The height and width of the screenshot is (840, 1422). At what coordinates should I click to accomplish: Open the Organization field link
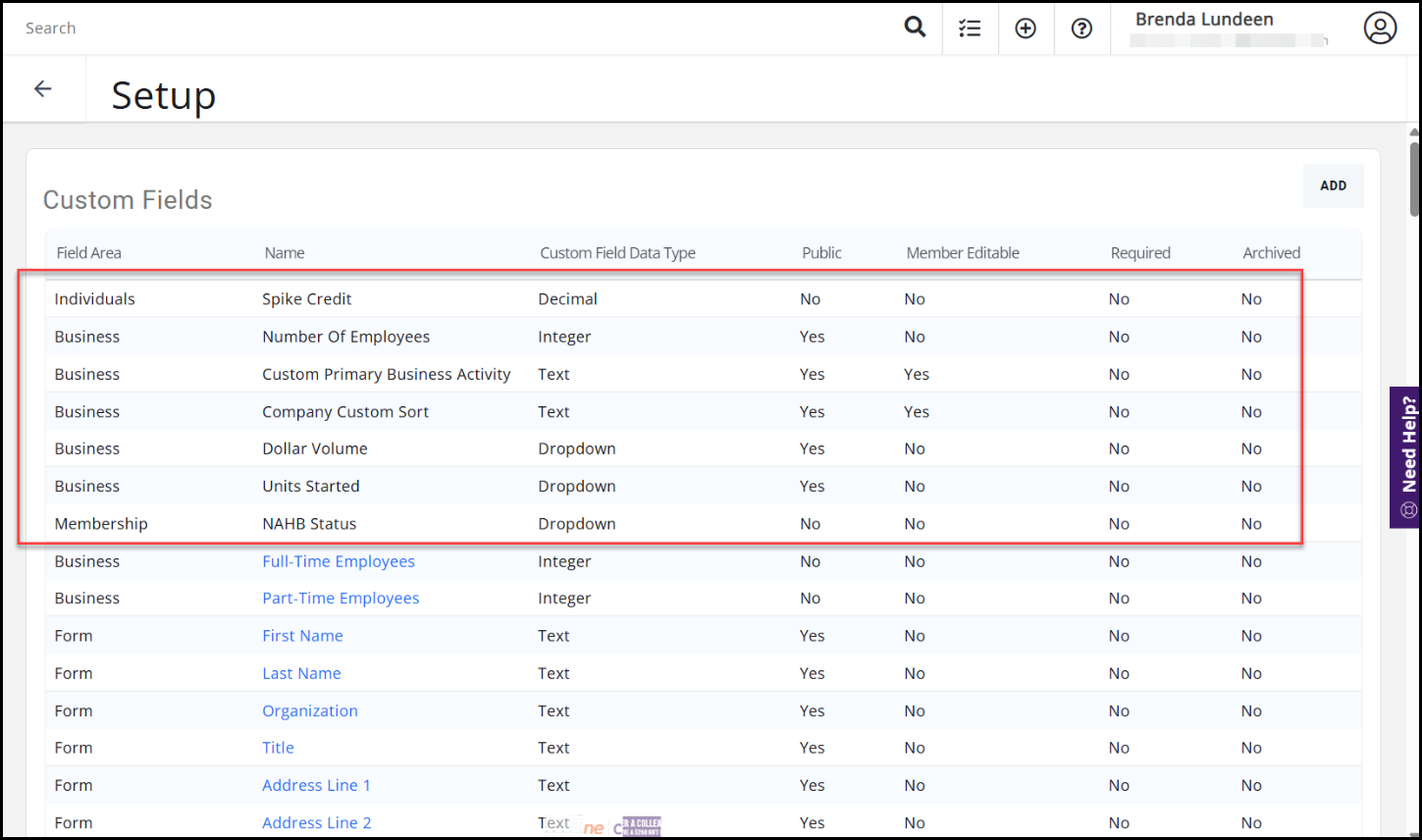click(x=309, y=710)
